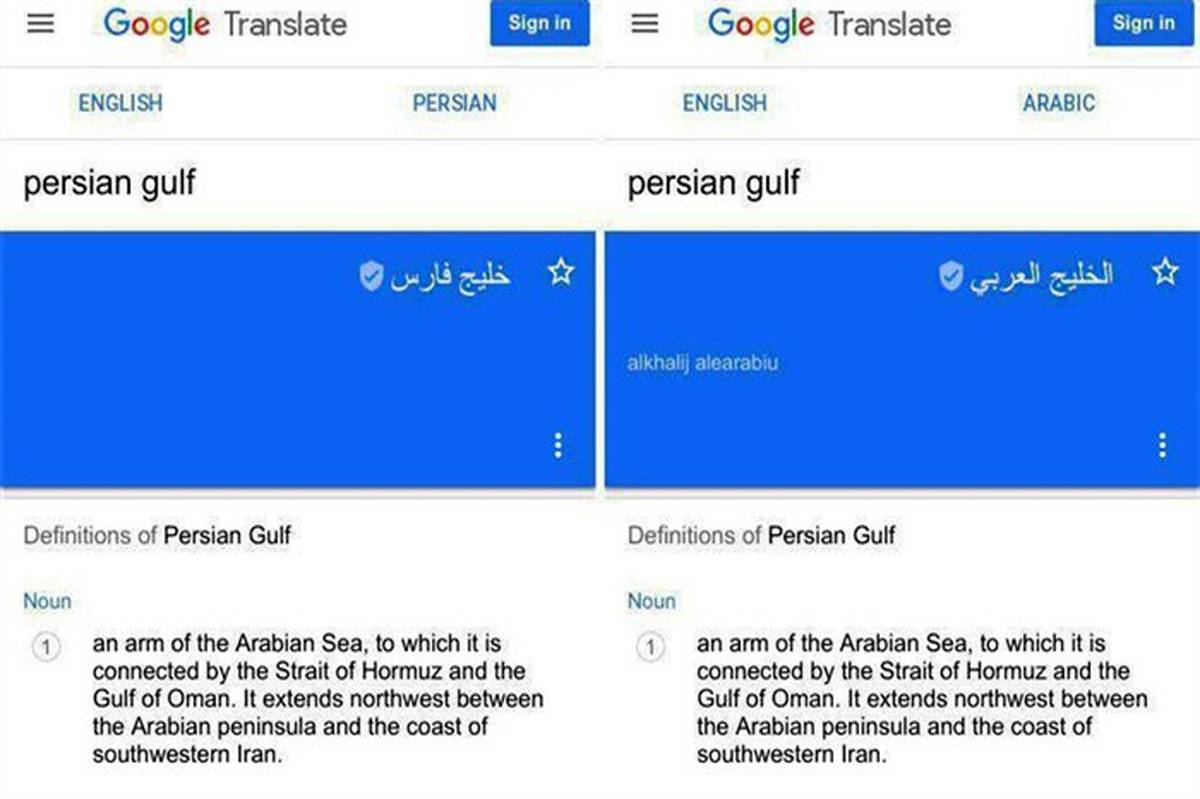
Task: Click verified shield badge beside Arabic translation
Action: [951, 278]
